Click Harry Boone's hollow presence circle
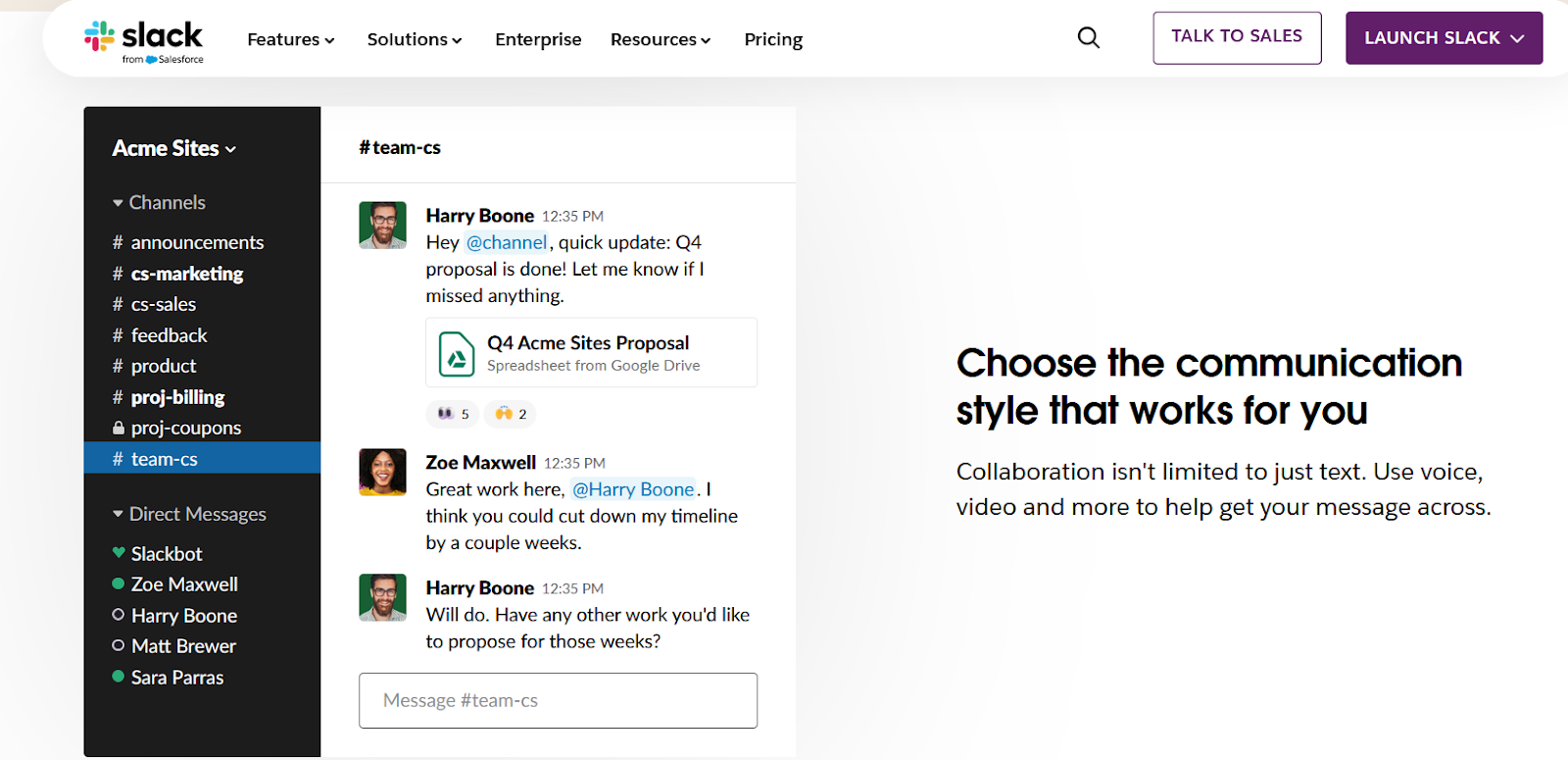The width and height of the screenshot is (1568, 760). pos(119,615)
